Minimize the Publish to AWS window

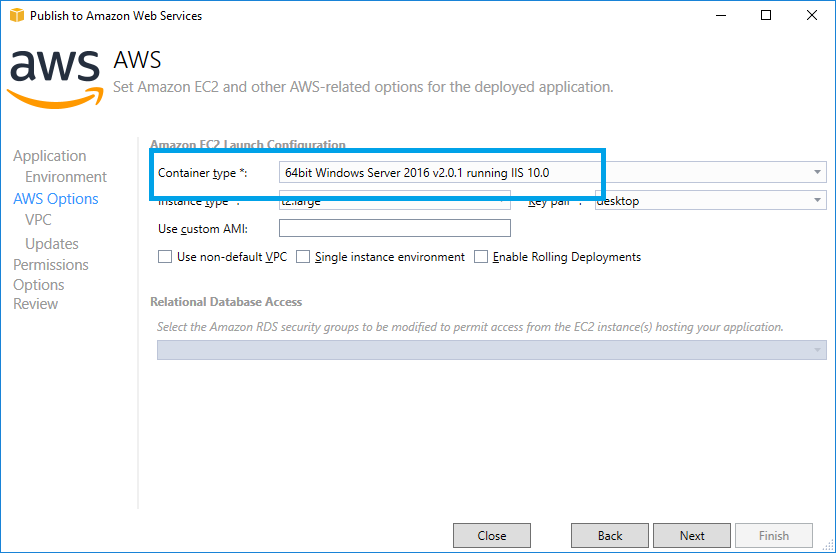pos(721,15)
